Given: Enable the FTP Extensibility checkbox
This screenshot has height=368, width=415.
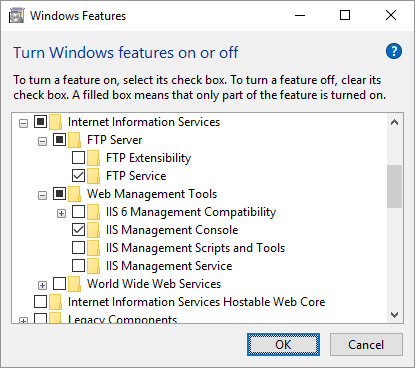Looking at the screenshot, I should 78,158.
